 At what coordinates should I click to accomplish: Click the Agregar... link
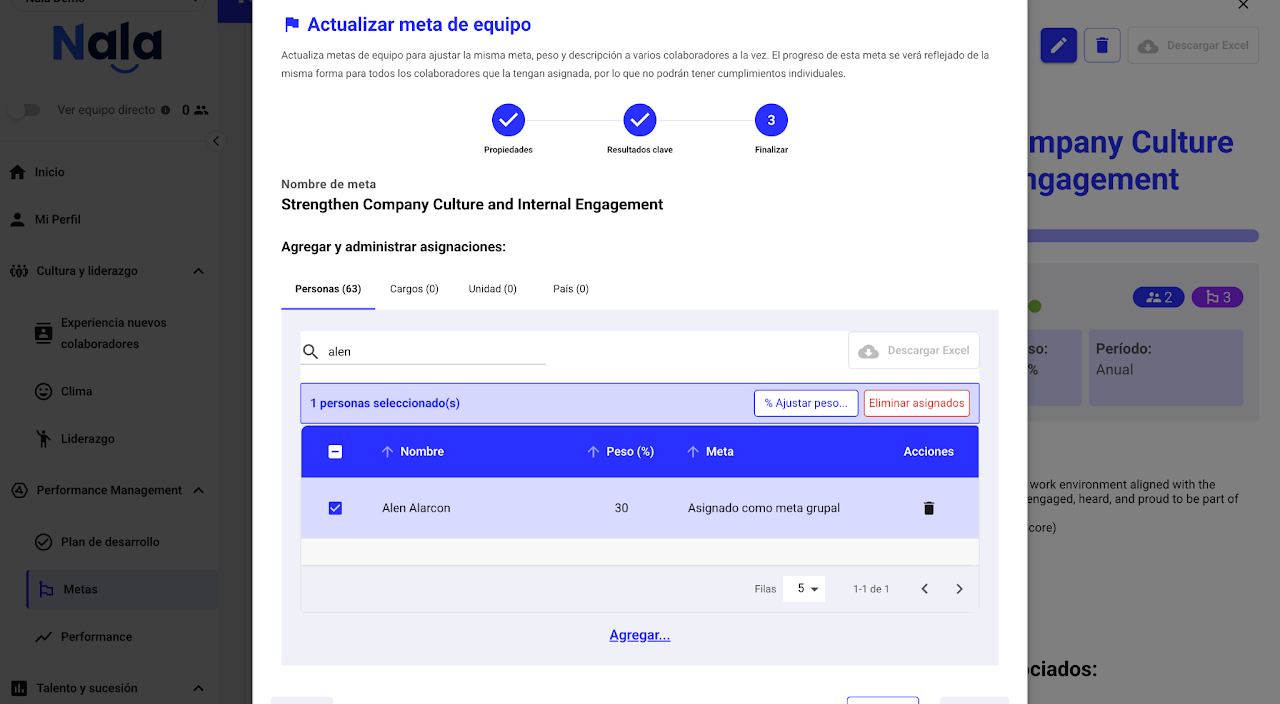coord(639,635)
